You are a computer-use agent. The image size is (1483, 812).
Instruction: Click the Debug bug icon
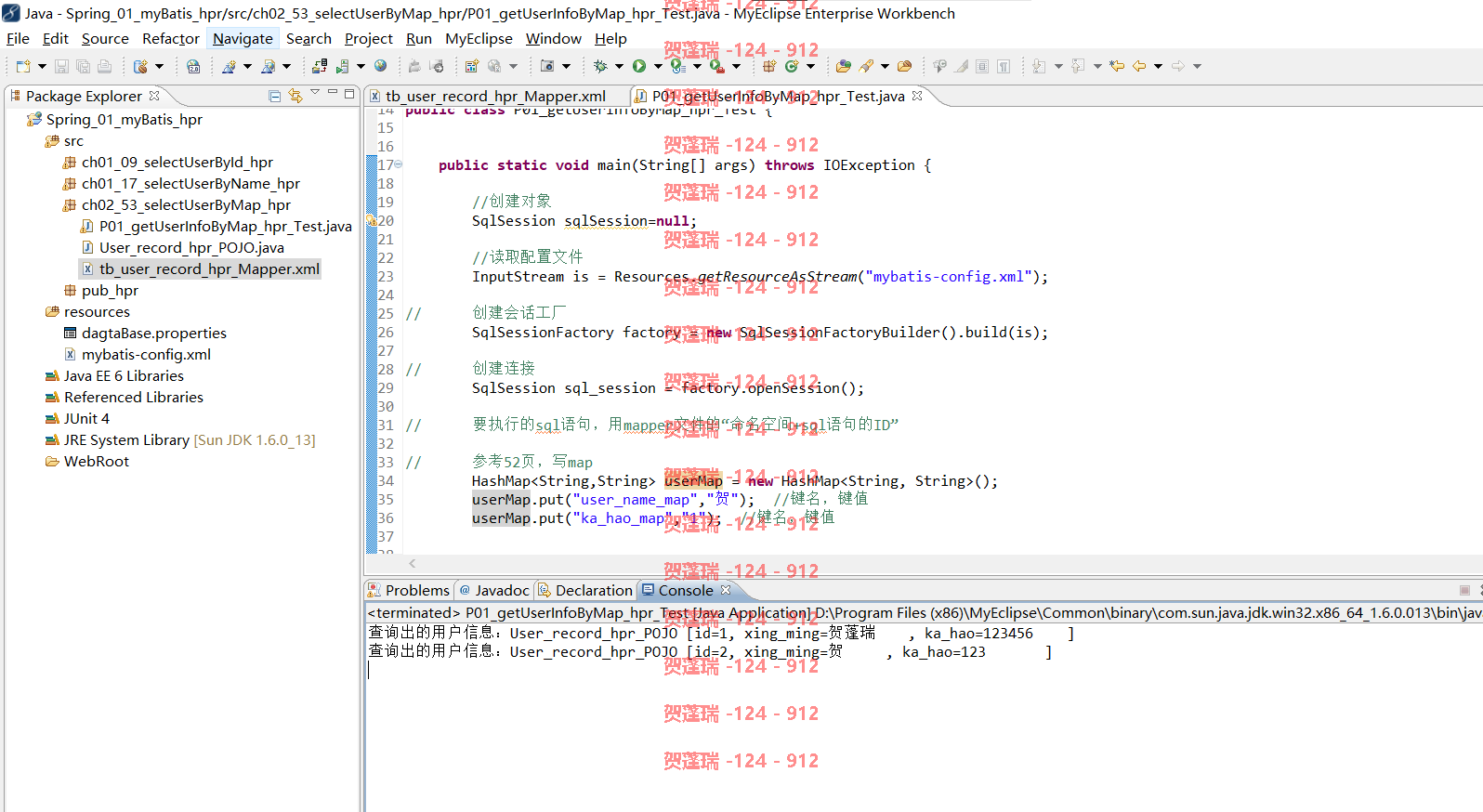tap(600, 66)
